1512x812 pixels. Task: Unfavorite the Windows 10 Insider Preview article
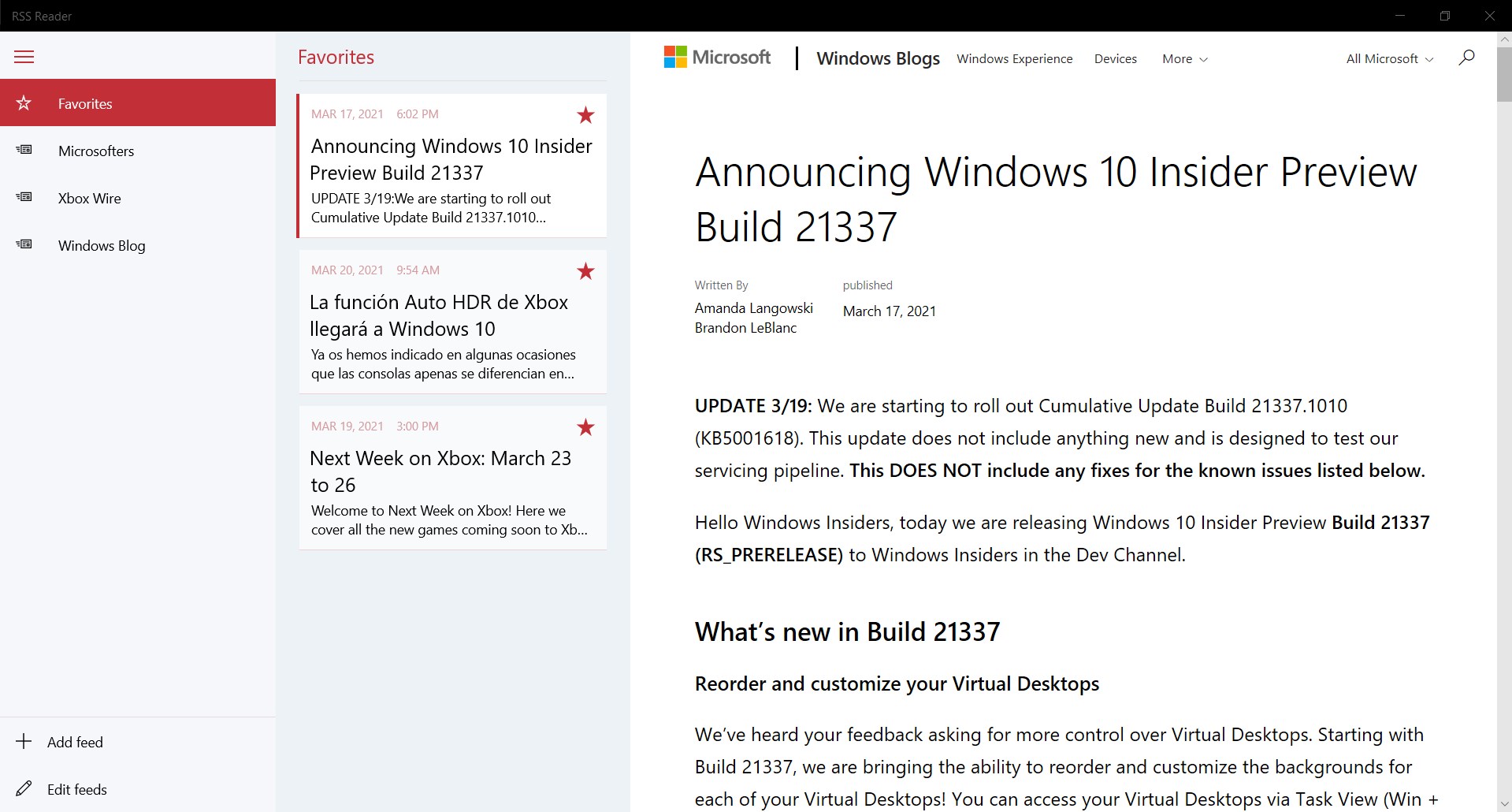[x=585, y=115]
